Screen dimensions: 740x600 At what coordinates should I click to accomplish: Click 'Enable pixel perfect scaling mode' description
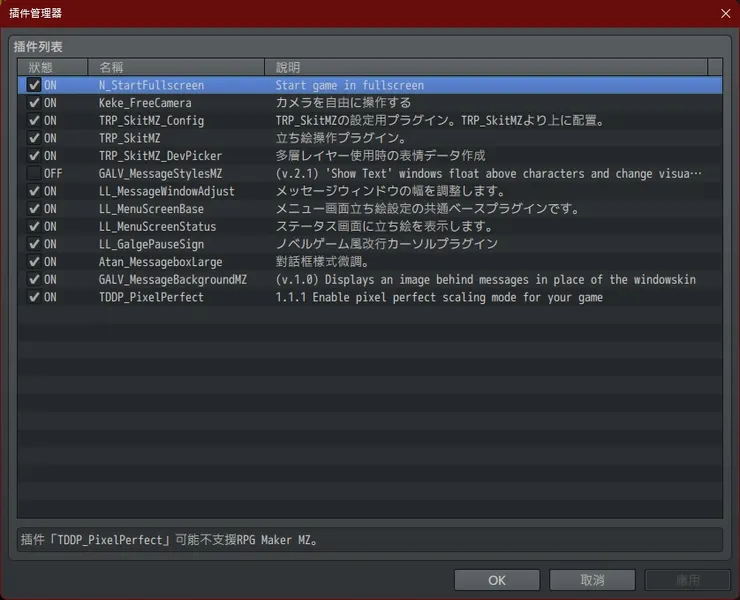[439, 297]
